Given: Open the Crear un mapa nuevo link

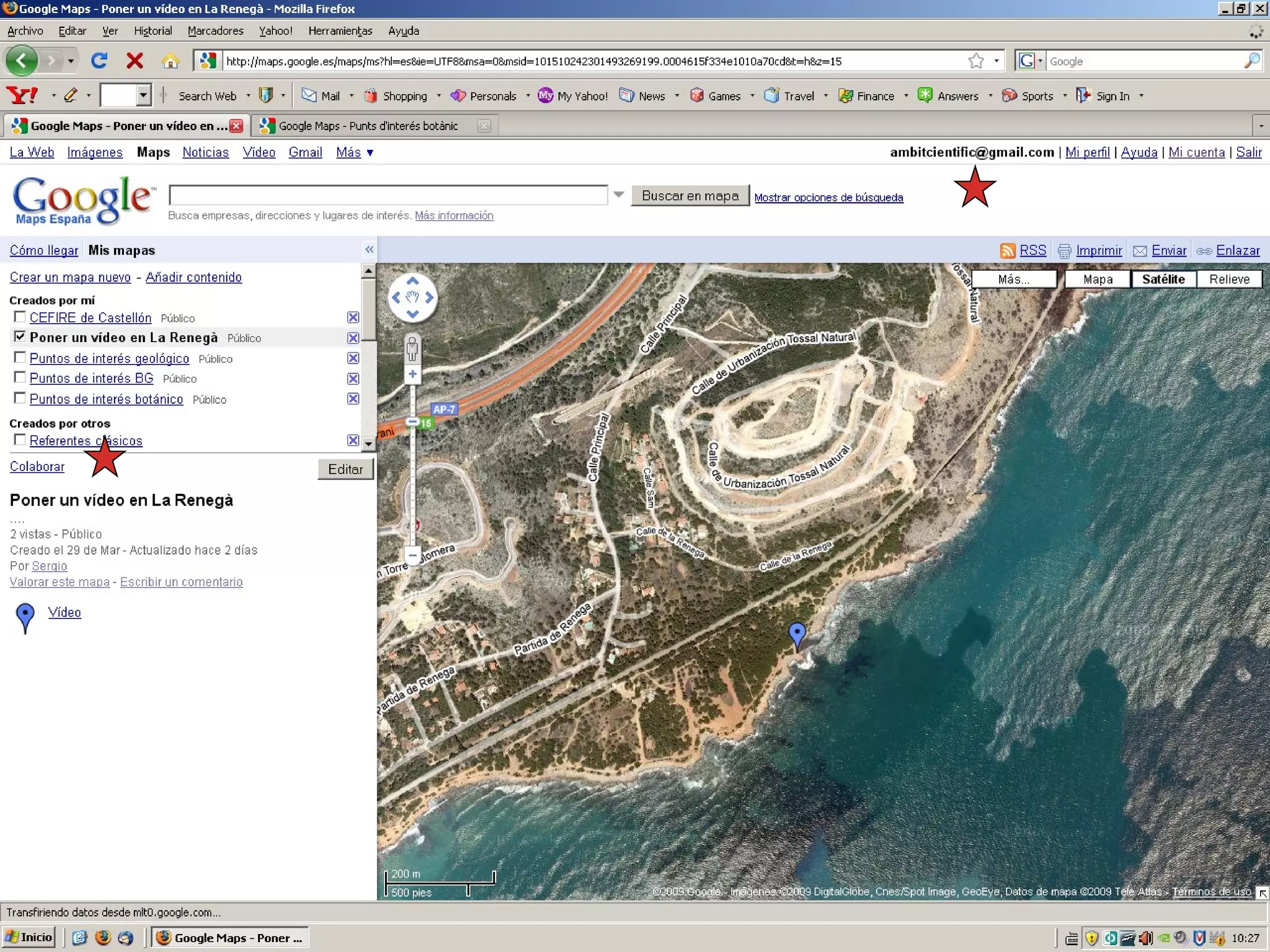Looking at the screenshot, I should [x=70, y=277].
